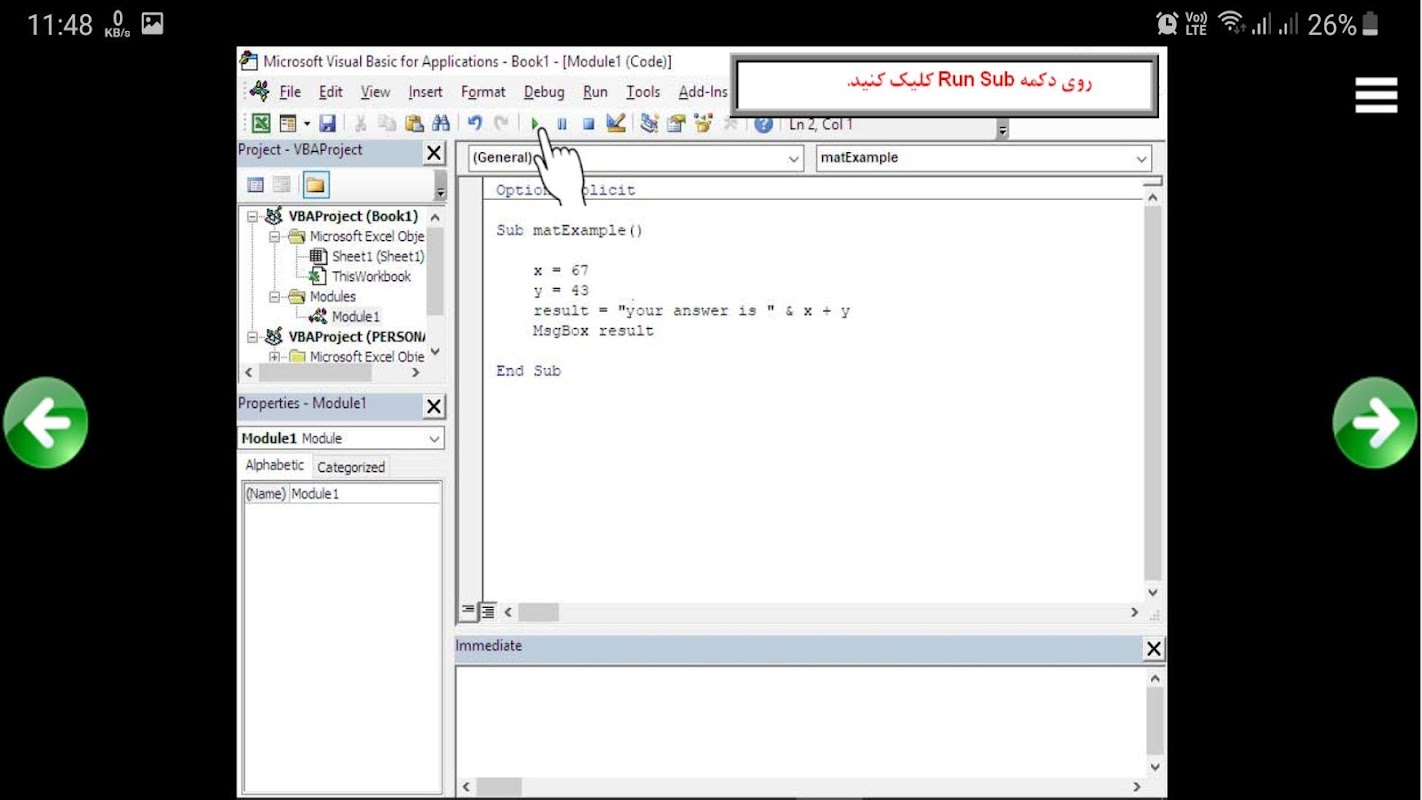
Task: Click the "End Sub" code line
Action: click(x=528, y=371)
